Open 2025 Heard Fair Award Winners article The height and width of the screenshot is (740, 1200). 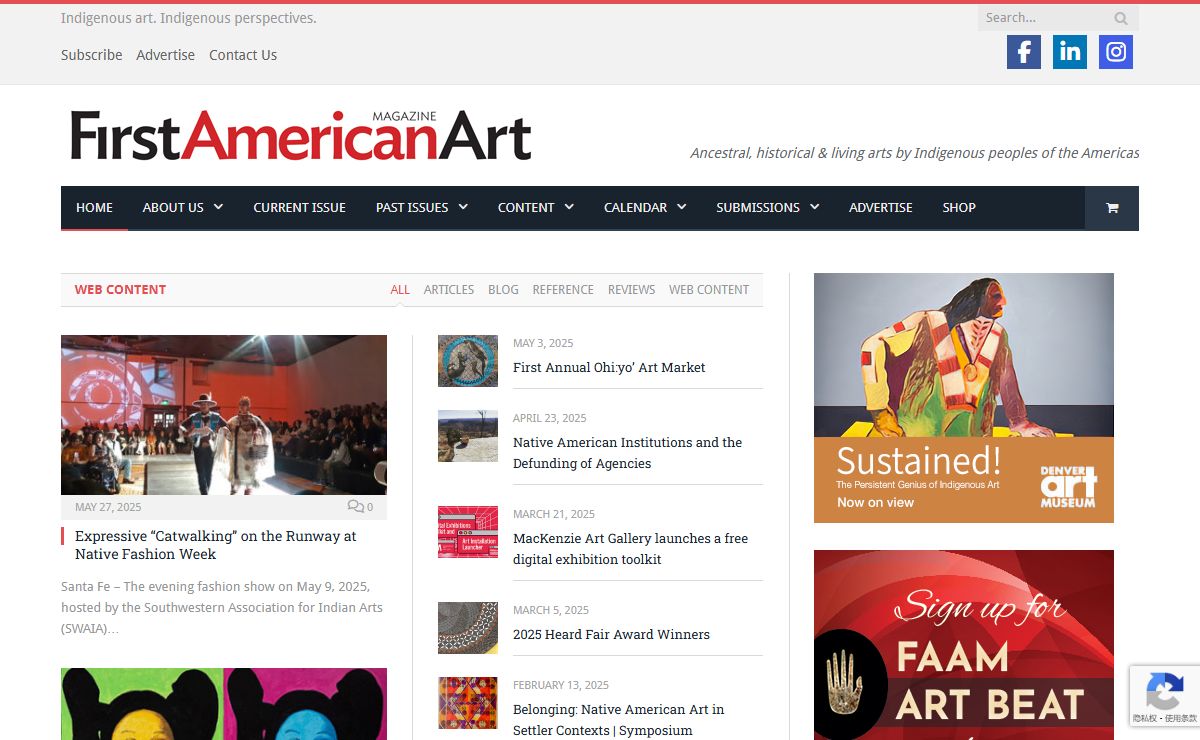611,634
